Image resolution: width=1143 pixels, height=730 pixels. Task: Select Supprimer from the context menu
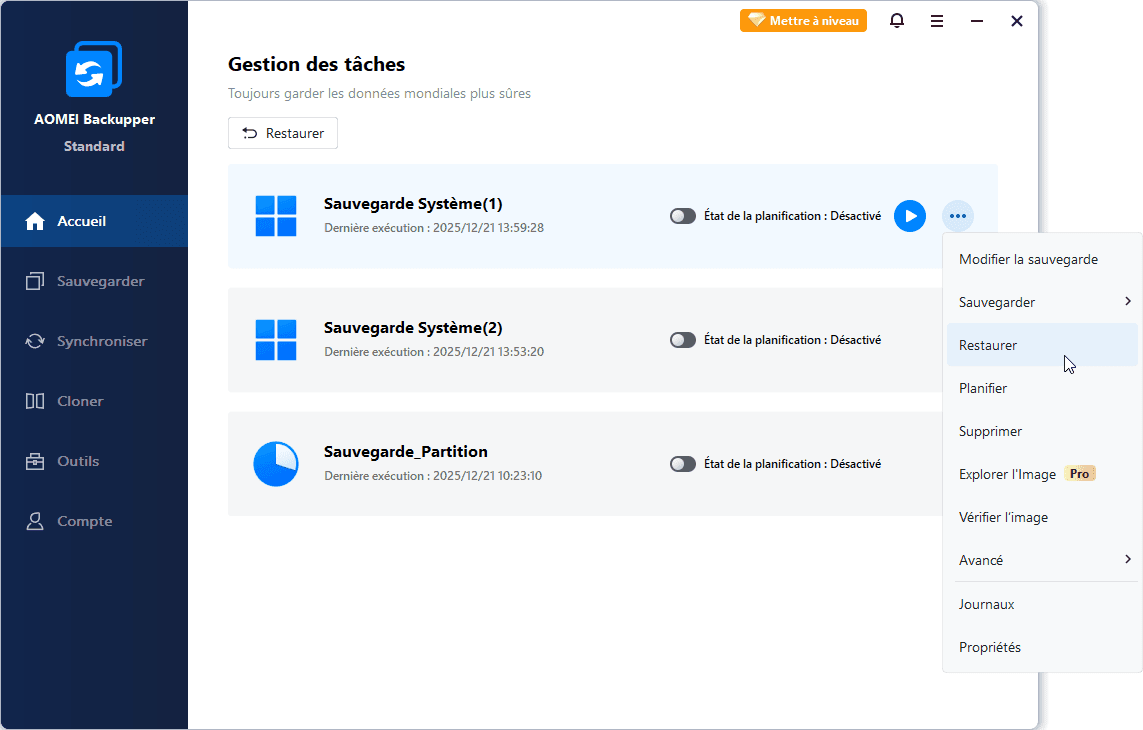pos(990,431)
